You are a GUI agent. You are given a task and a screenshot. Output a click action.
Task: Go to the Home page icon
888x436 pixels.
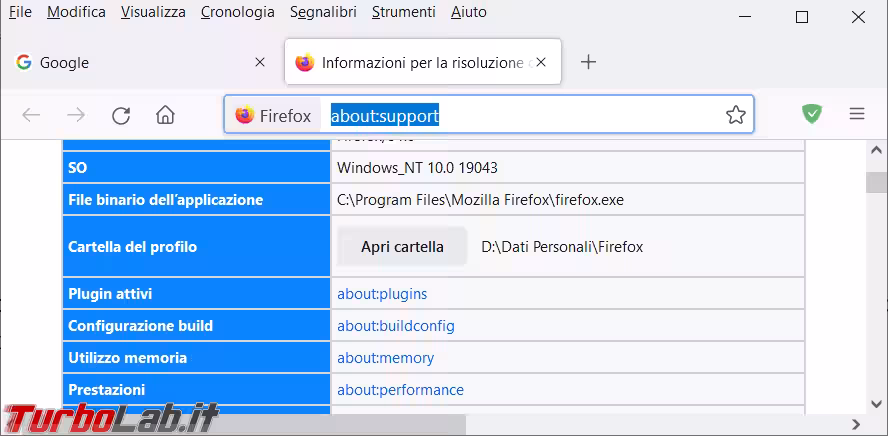(x=165, y=115)
